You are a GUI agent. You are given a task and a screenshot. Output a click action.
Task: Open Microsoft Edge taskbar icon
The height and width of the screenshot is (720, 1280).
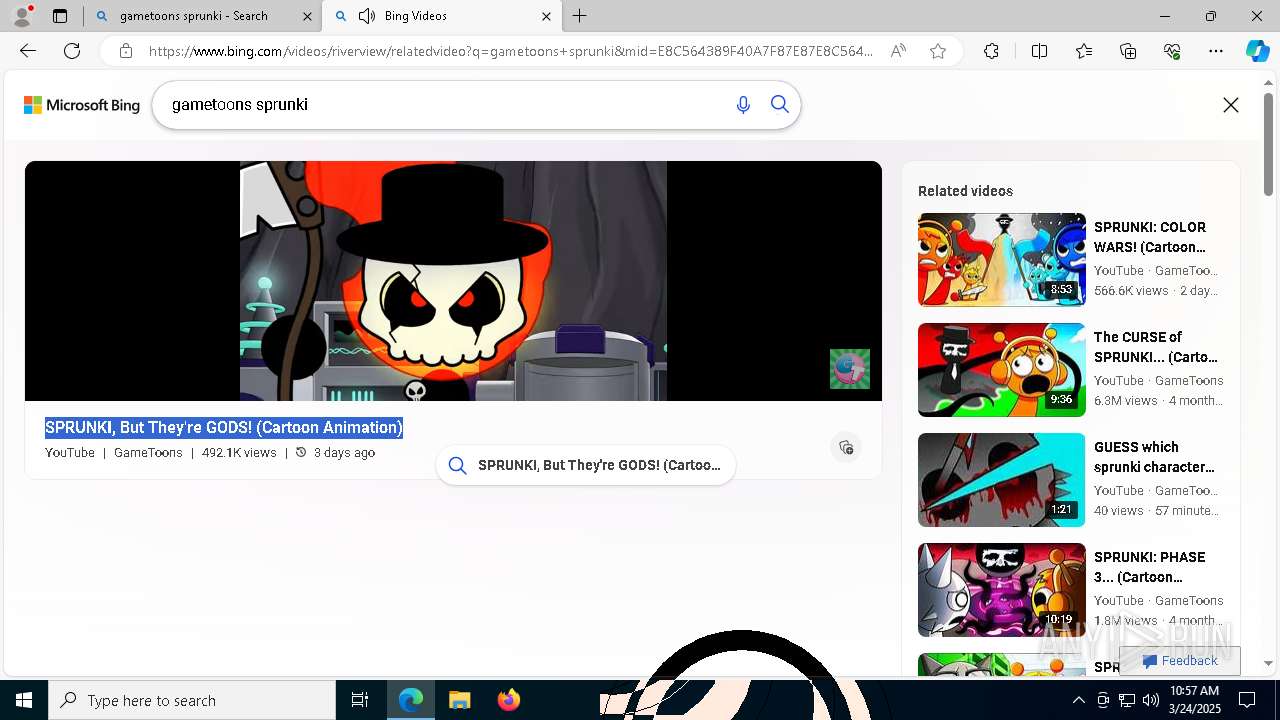click(411, 700)
